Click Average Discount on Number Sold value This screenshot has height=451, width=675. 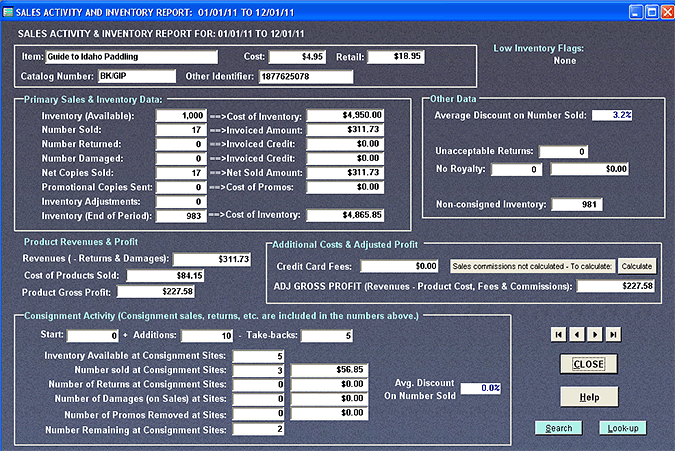pos(612,115)
